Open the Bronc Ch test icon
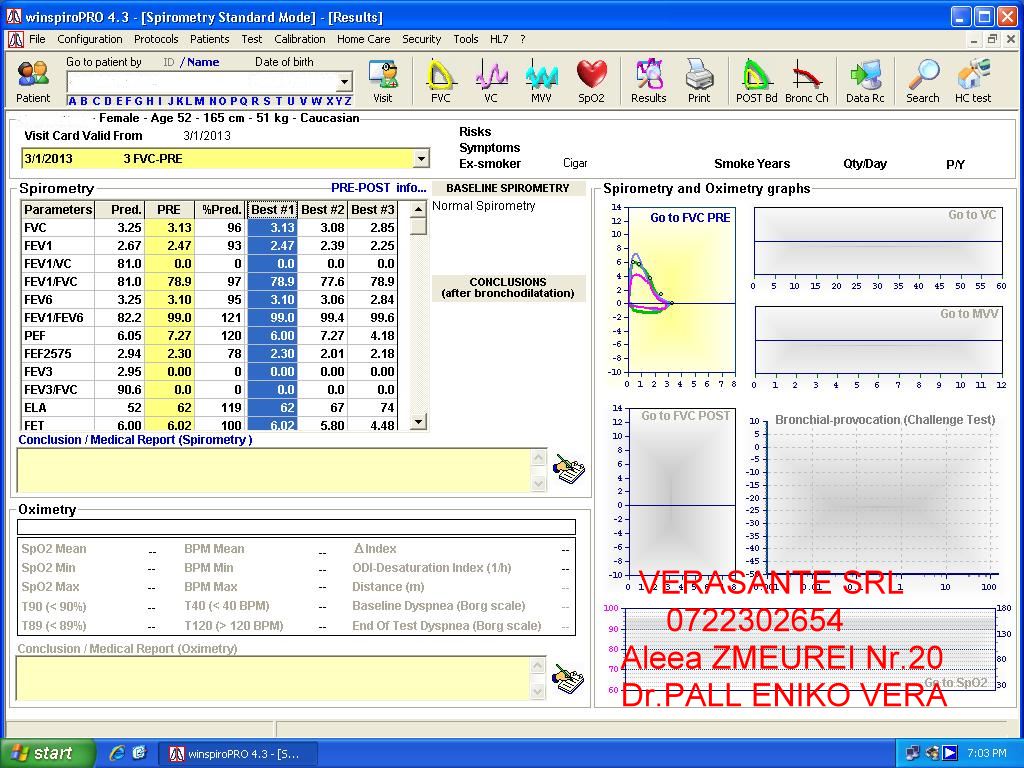Screen dimensions: 1024x768 tap(807, 81)
